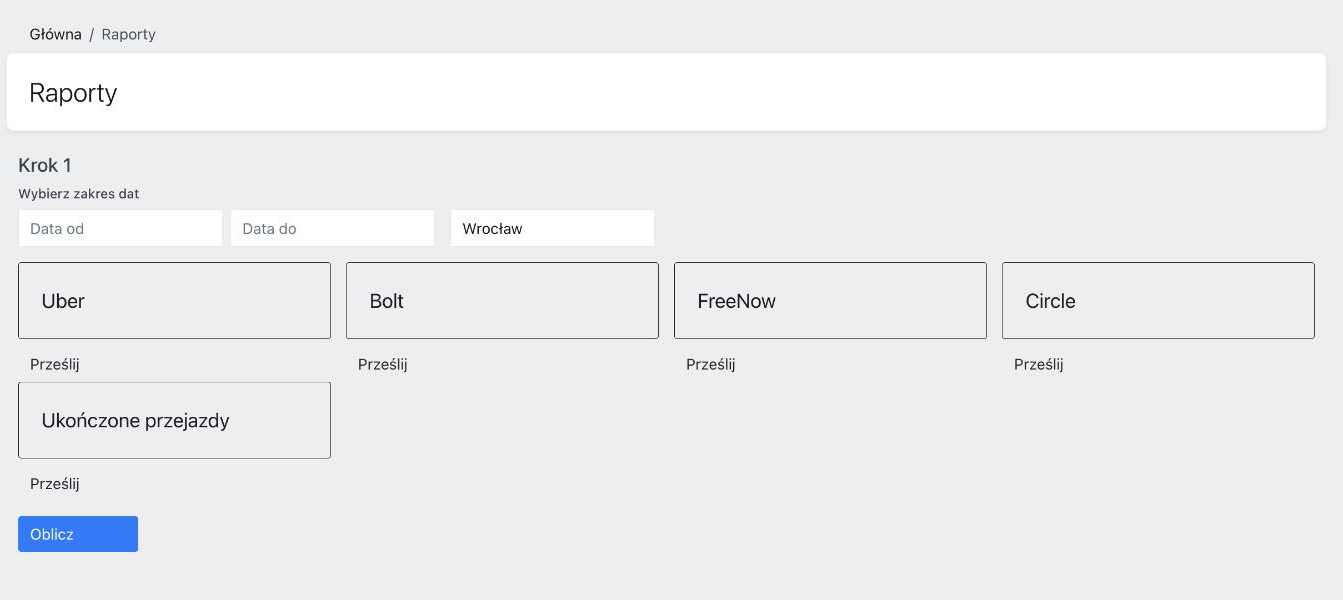Click the Raporty page heading
The width and height of the screenshot is (1343, 600).
tap(73, 93)
